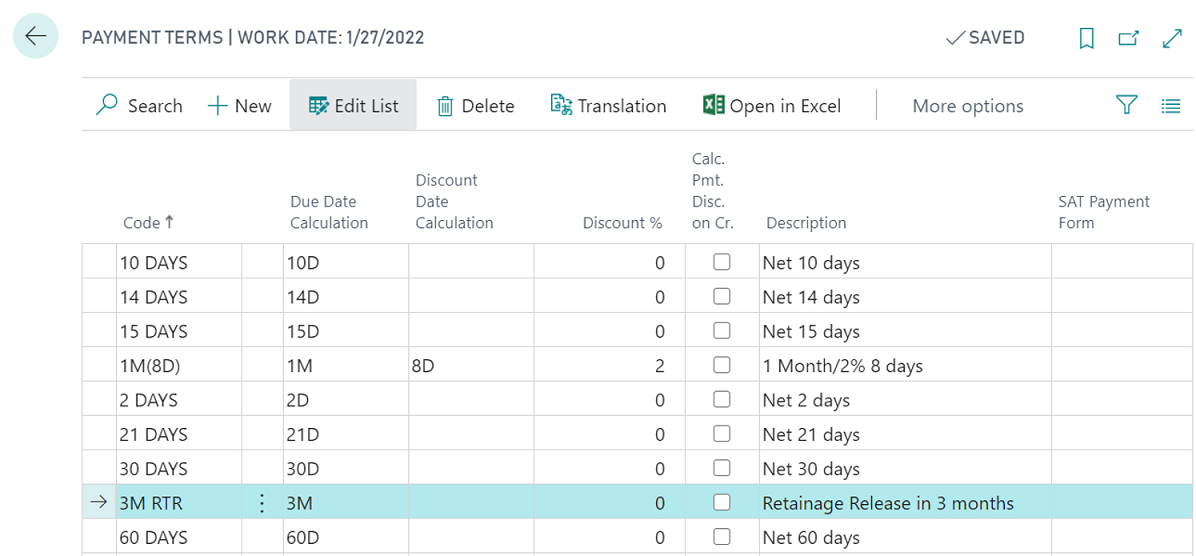Check Calc. Pmt. Disc. for 10 DAYS
The height and width of the screenshot is (556, 1196).
point(721,262)
